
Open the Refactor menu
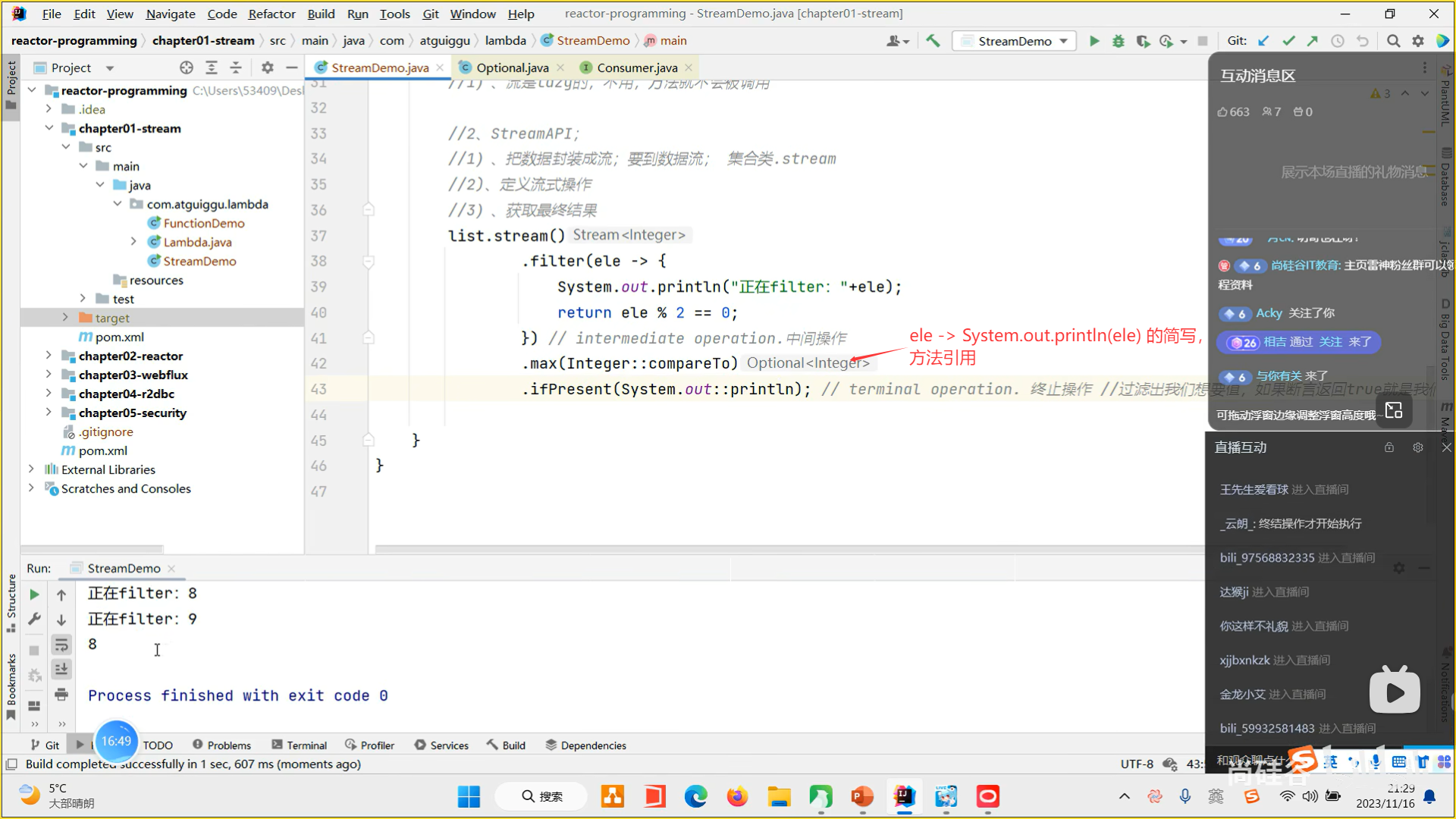click(x=271, y=14)
